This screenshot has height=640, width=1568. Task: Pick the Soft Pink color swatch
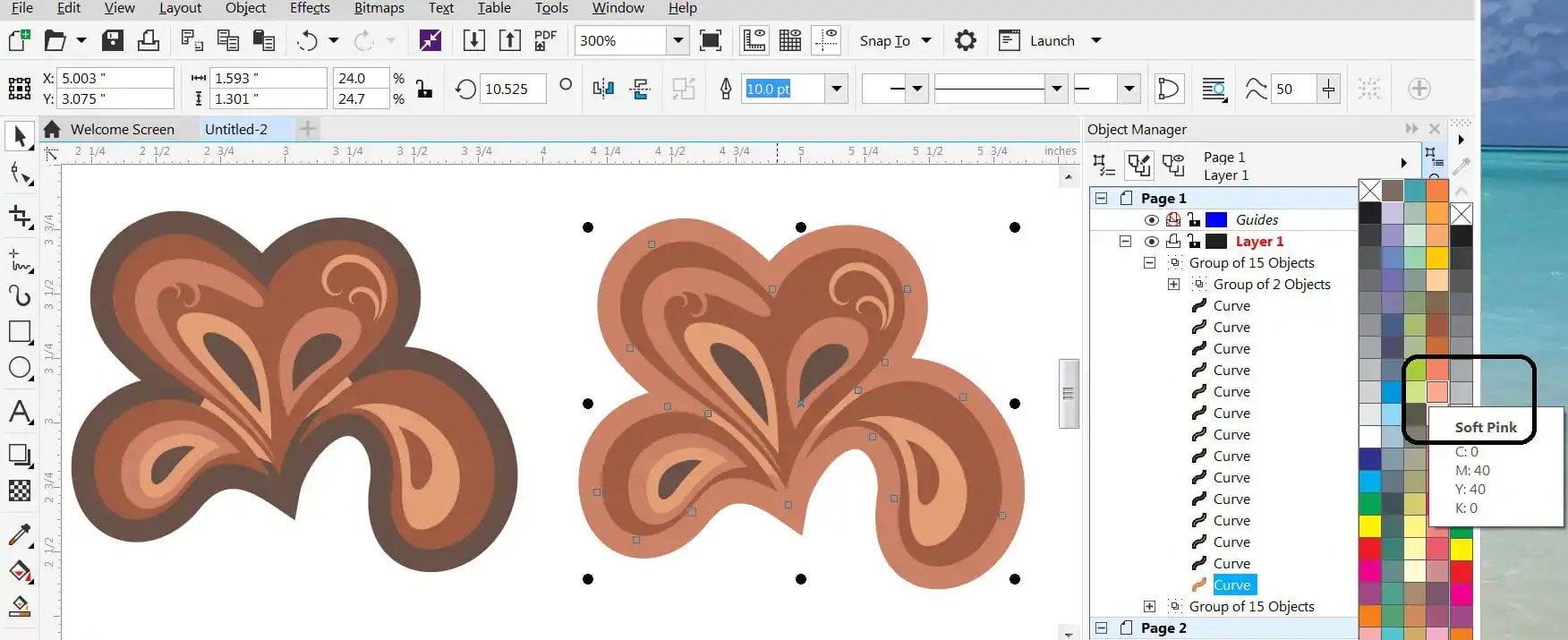tap(1436, 391)
